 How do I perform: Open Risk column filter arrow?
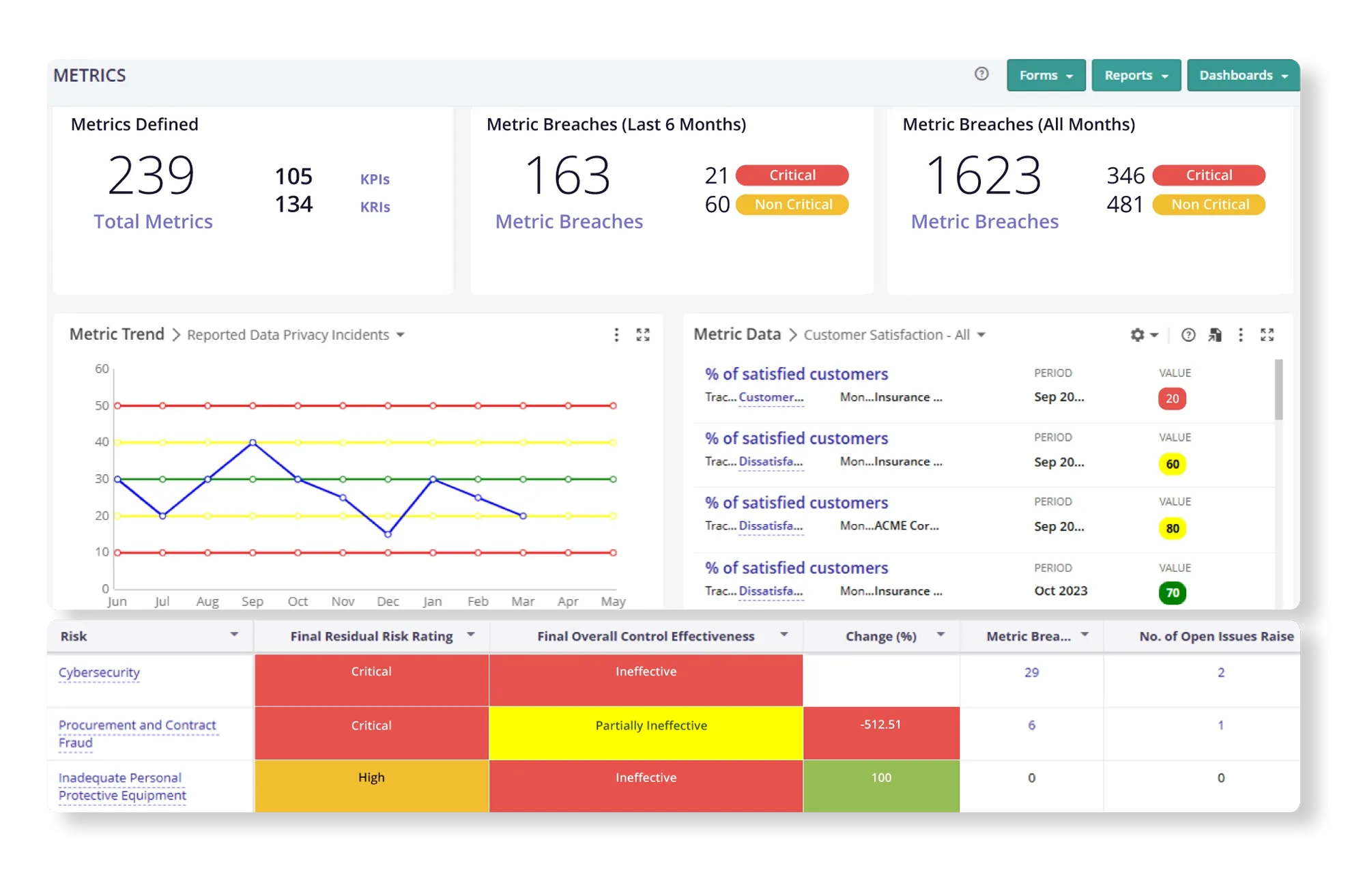coord(234,635)
